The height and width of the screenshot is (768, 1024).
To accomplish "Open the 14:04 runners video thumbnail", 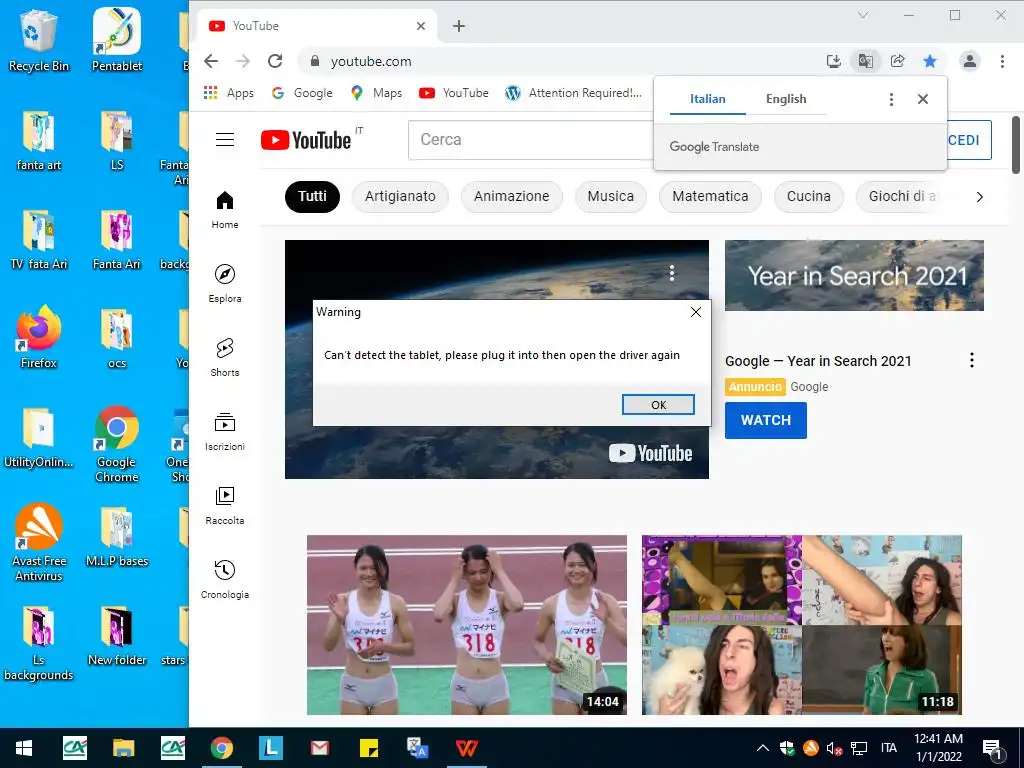I will coord(466,625).
